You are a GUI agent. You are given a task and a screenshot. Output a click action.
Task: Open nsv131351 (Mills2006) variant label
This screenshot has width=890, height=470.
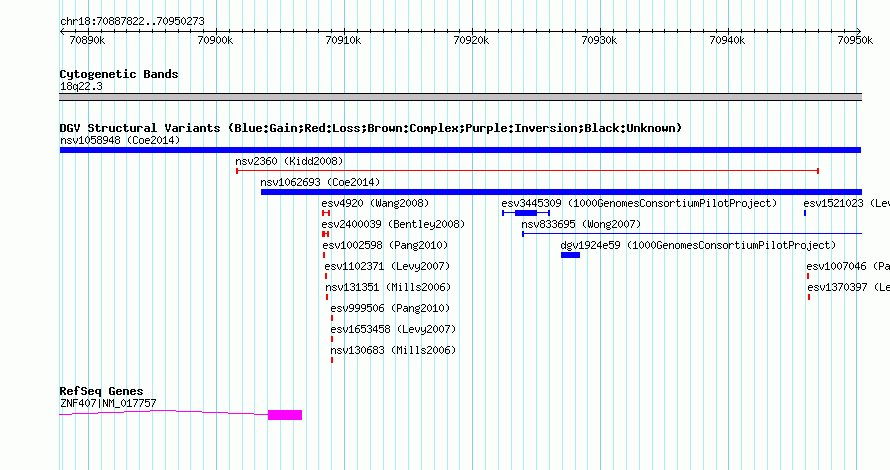click(388, 287)
